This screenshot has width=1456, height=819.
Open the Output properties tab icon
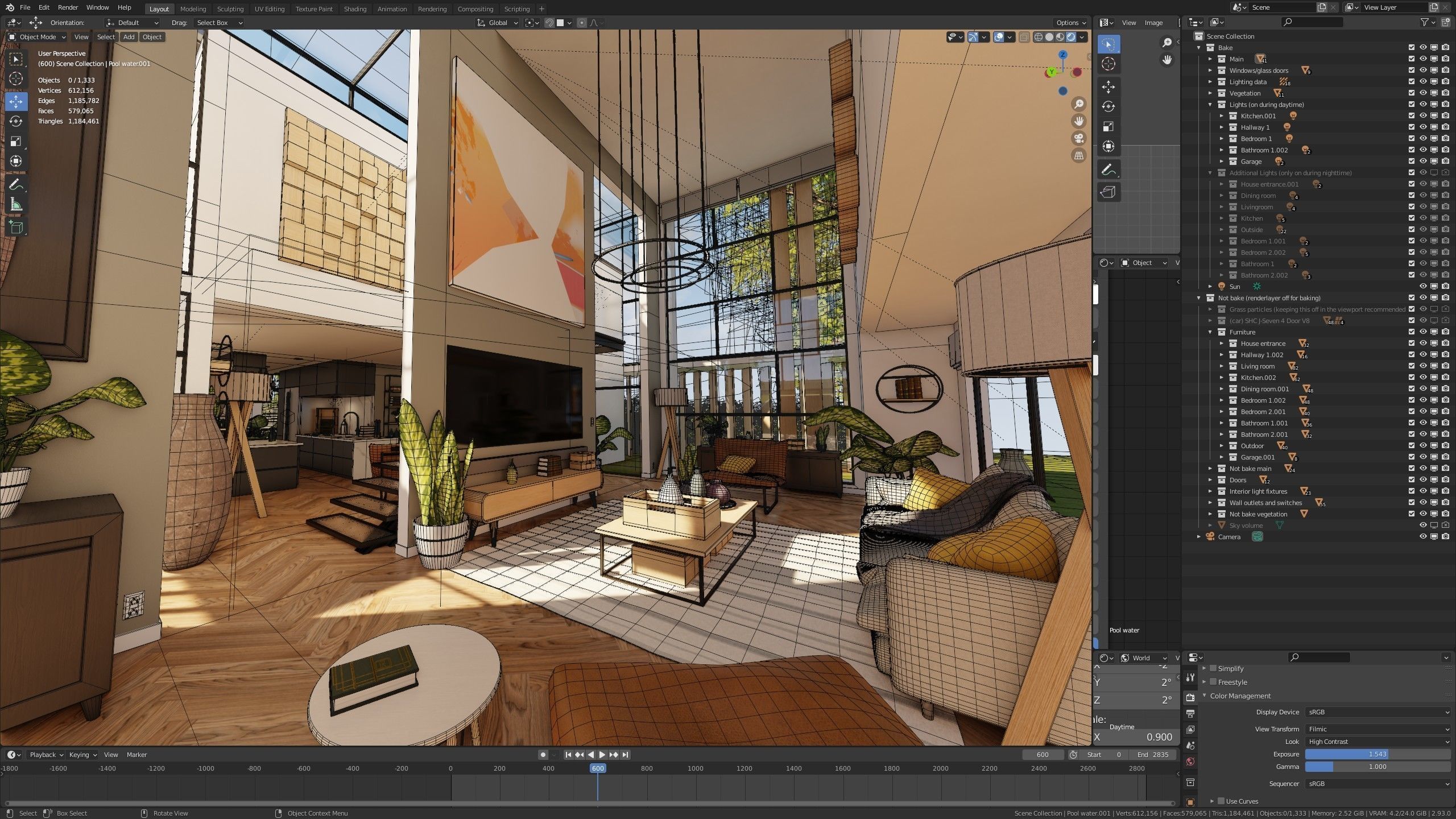1190,713
